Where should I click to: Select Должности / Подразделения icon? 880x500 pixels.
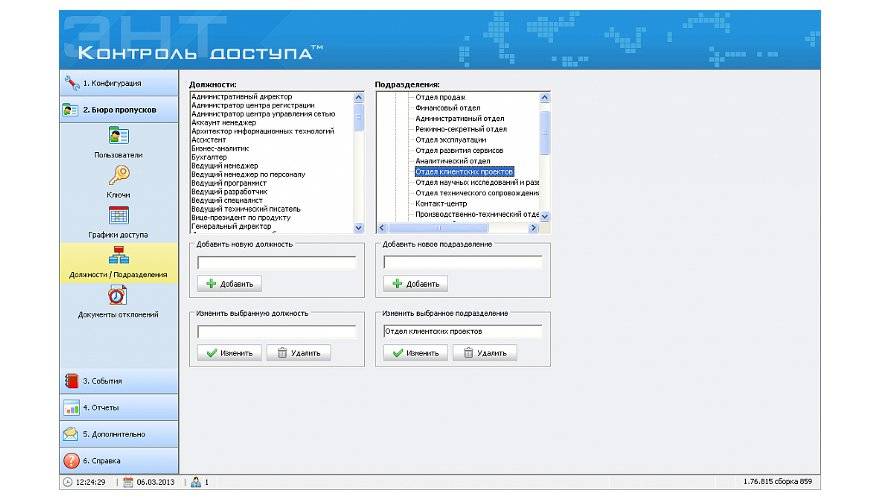tap(118, 255)
